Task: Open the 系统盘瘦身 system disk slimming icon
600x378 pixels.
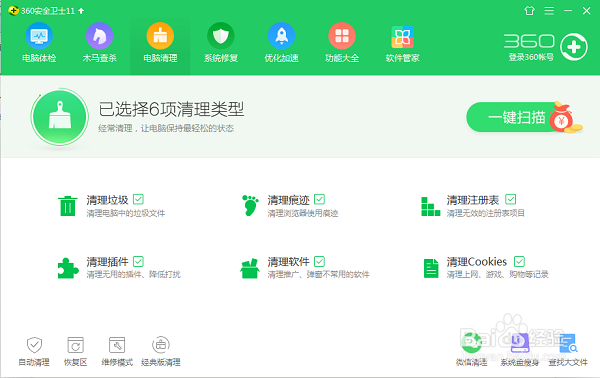Action: pyautogui.click(x=520, y=343)
